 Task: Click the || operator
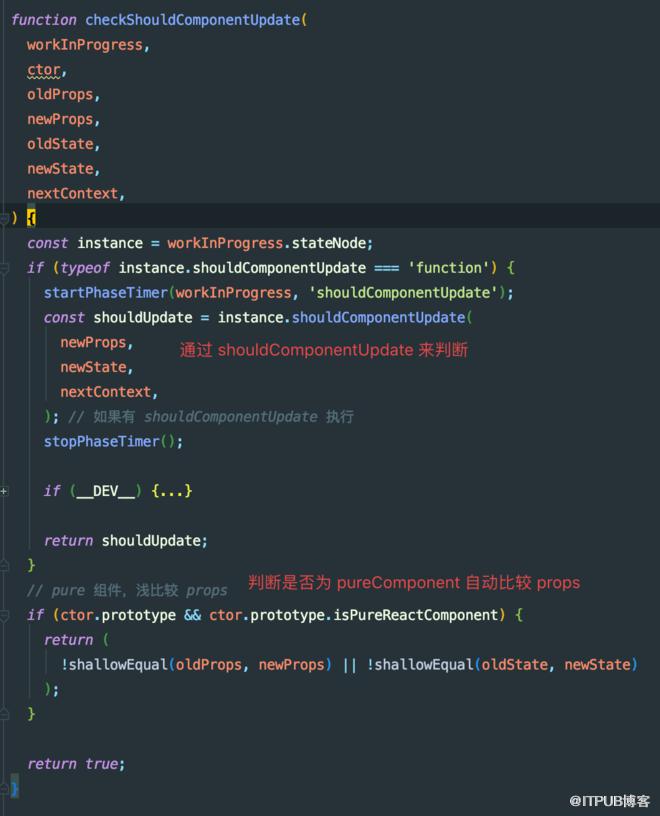click(350, 665)
